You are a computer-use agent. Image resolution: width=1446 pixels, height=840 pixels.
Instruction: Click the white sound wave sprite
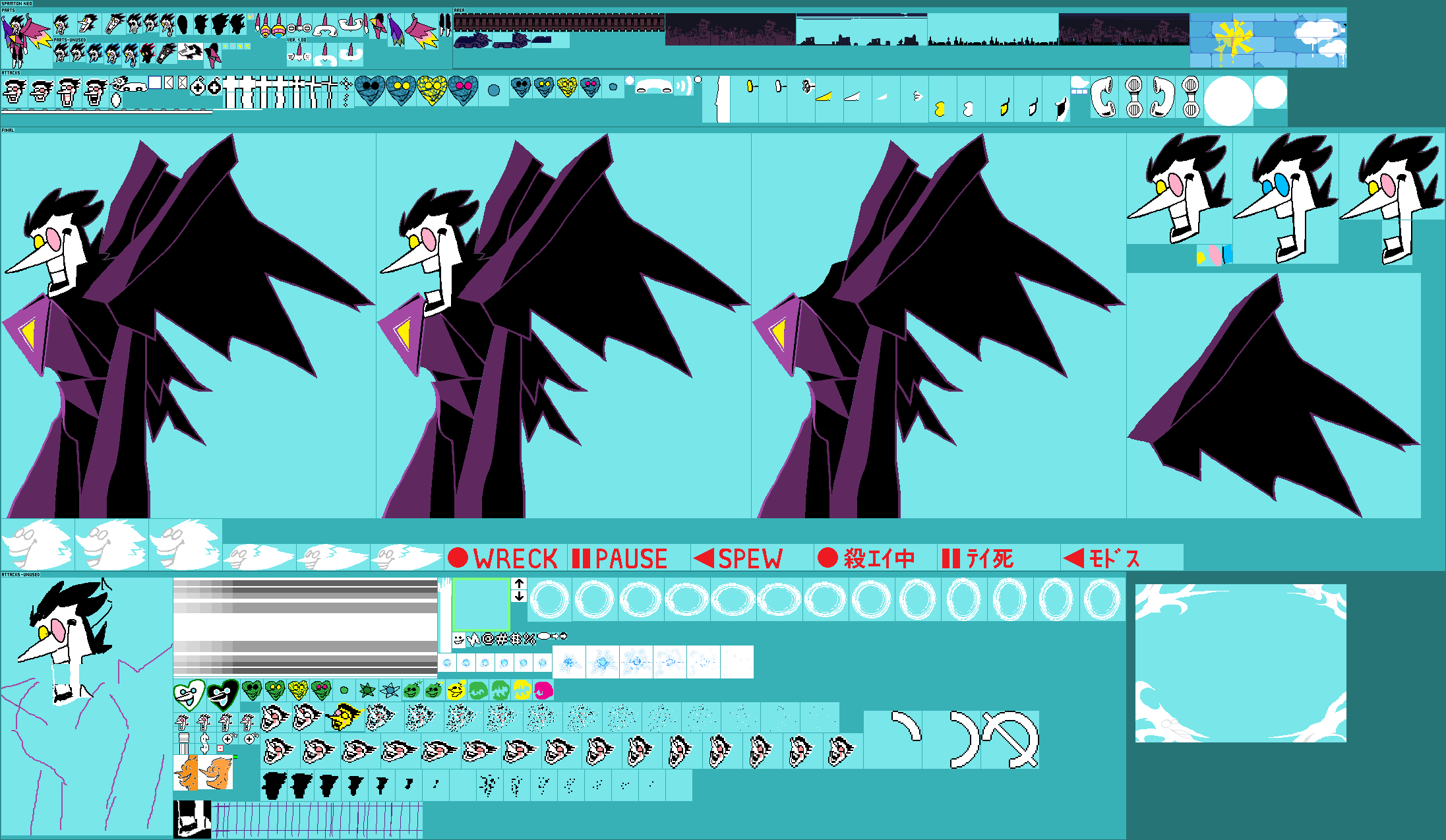(684, 86)
